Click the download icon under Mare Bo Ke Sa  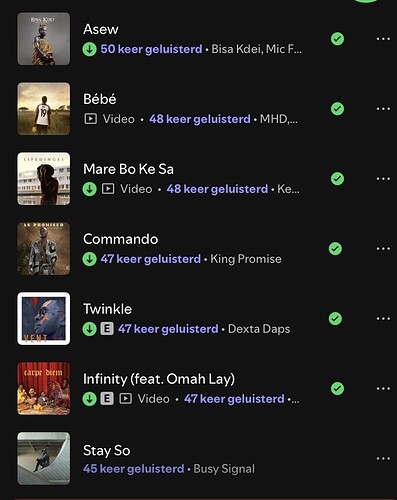(x=89, y=189)
